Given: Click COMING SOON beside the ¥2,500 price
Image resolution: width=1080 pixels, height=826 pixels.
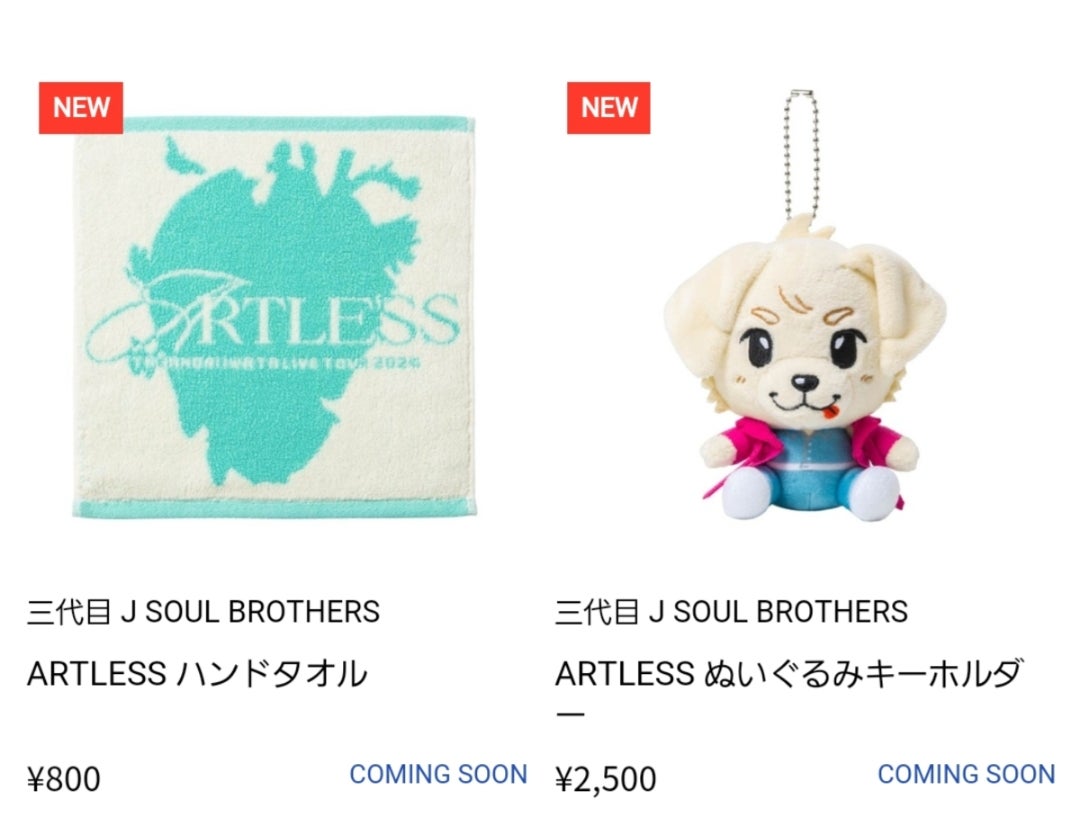Looking at the screenshot, I should pyautogui.click(x=966, y=774).
